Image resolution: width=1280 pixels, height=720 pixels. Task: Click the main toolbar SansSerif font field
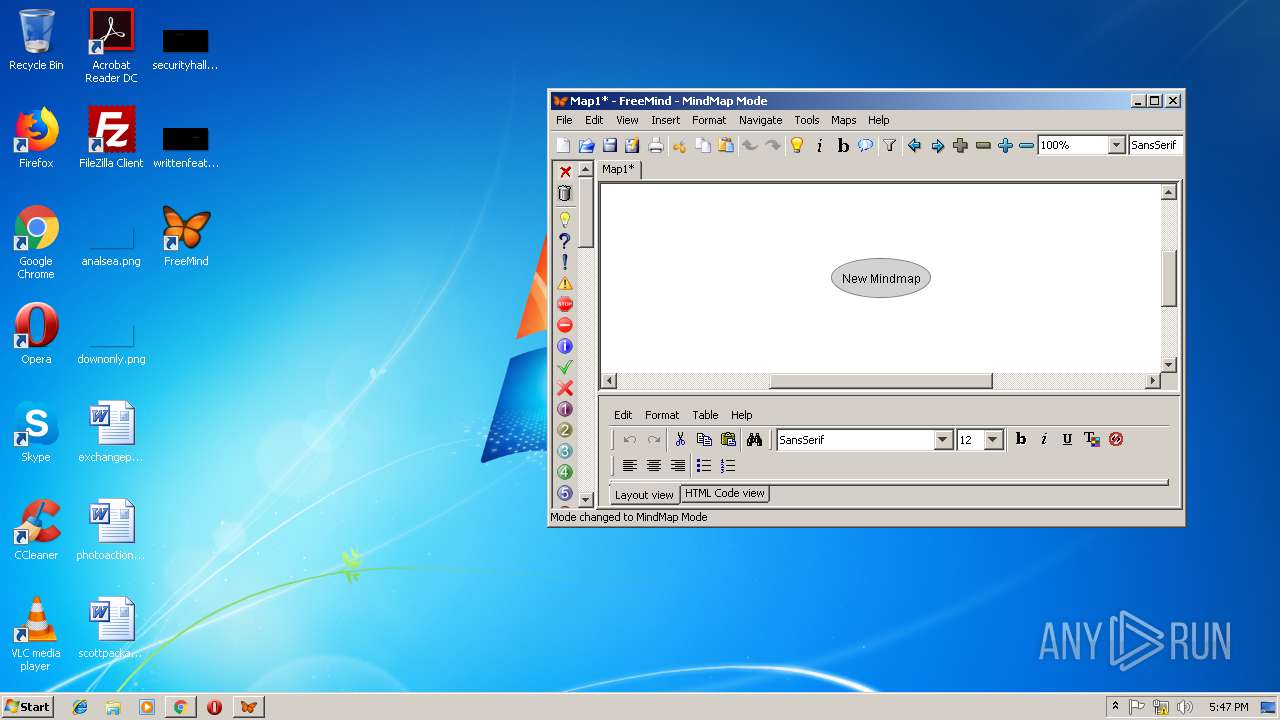(x=1155, y=146)
